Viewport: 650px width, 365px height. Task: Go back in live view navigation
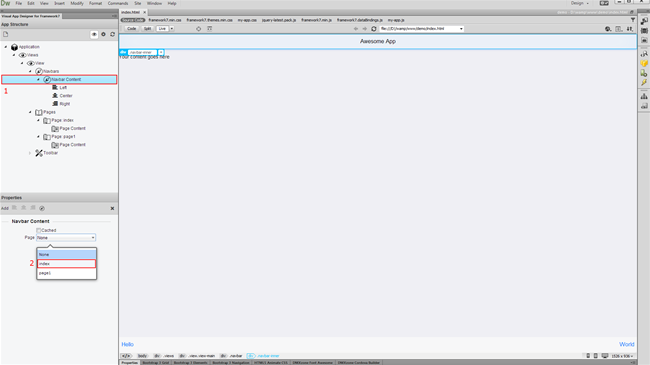pyautogui.click(x=356, y=29)
